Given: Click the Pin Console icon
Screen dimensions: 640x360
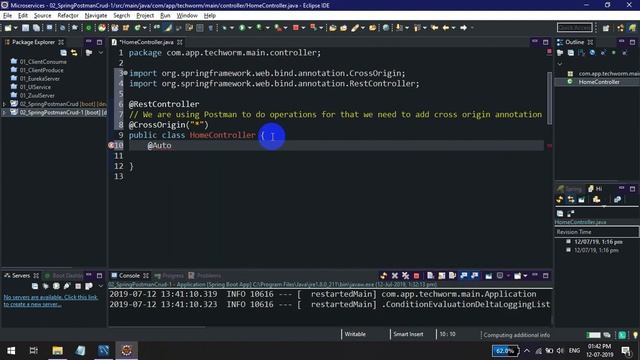Looking at the screenshot, I should [x=489, y=276].
